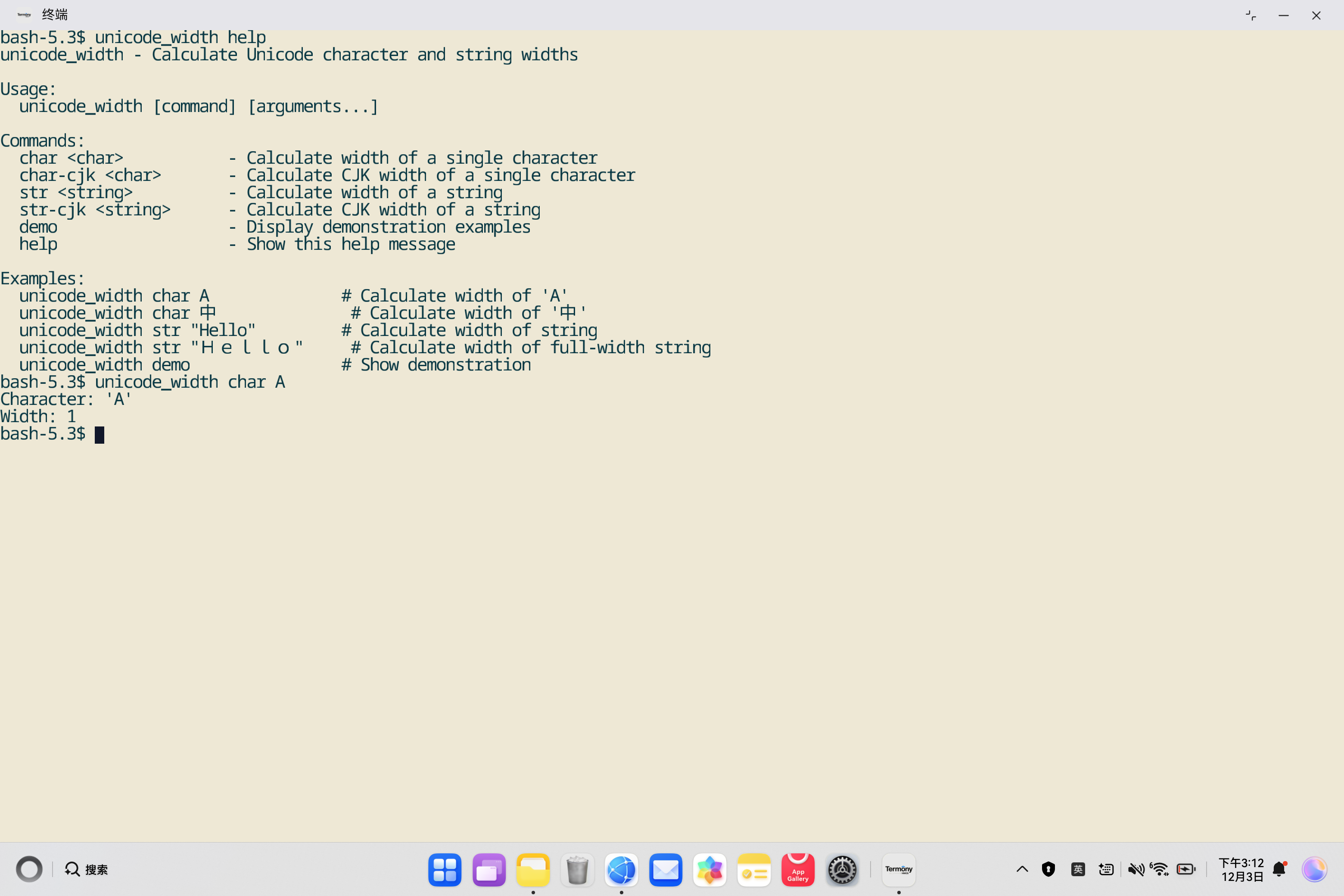
Task: Click the terminal cursor prompt line
Action: 100,435
